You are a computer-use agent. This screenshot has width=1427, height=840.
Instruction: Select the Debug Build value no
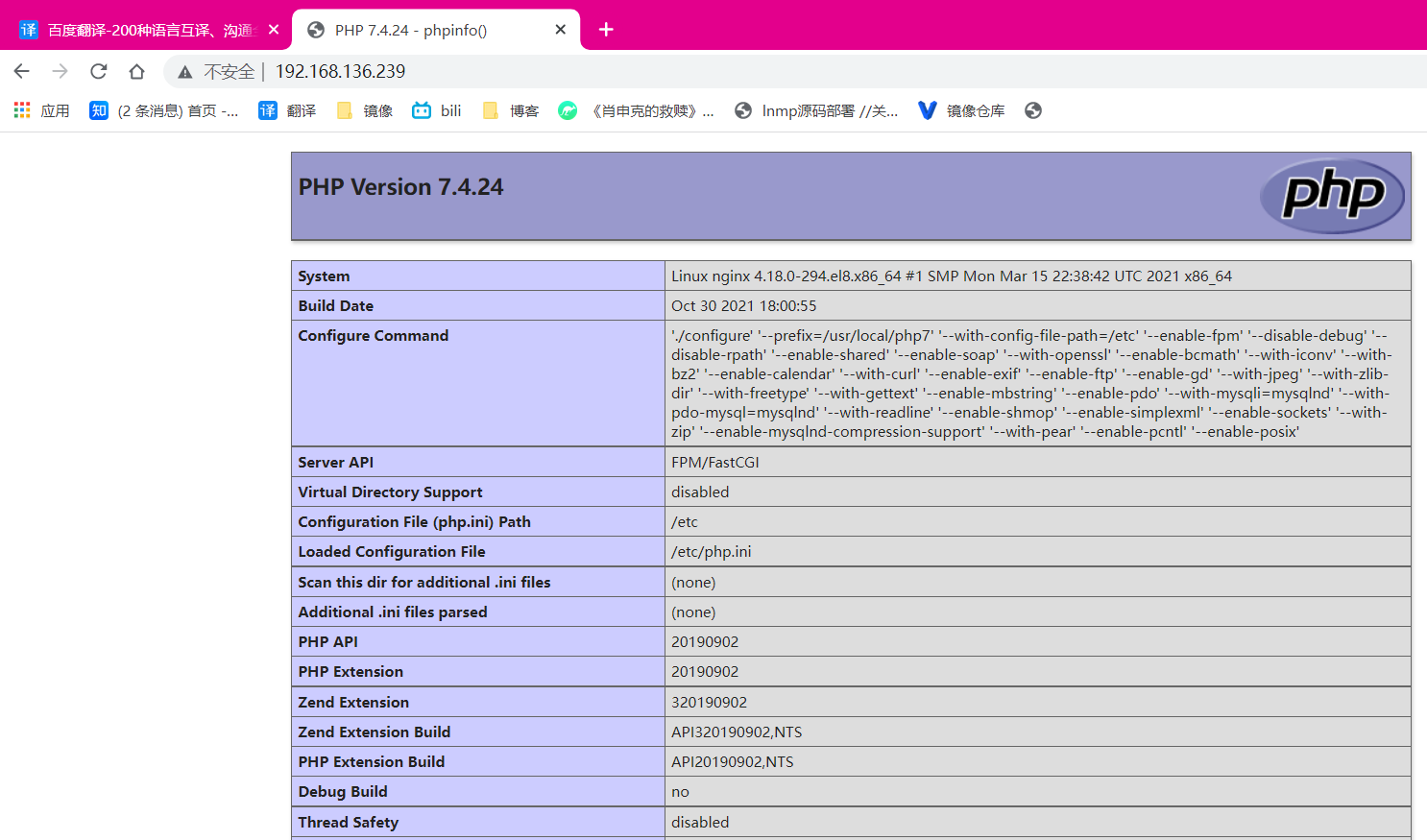coord(681,792)
